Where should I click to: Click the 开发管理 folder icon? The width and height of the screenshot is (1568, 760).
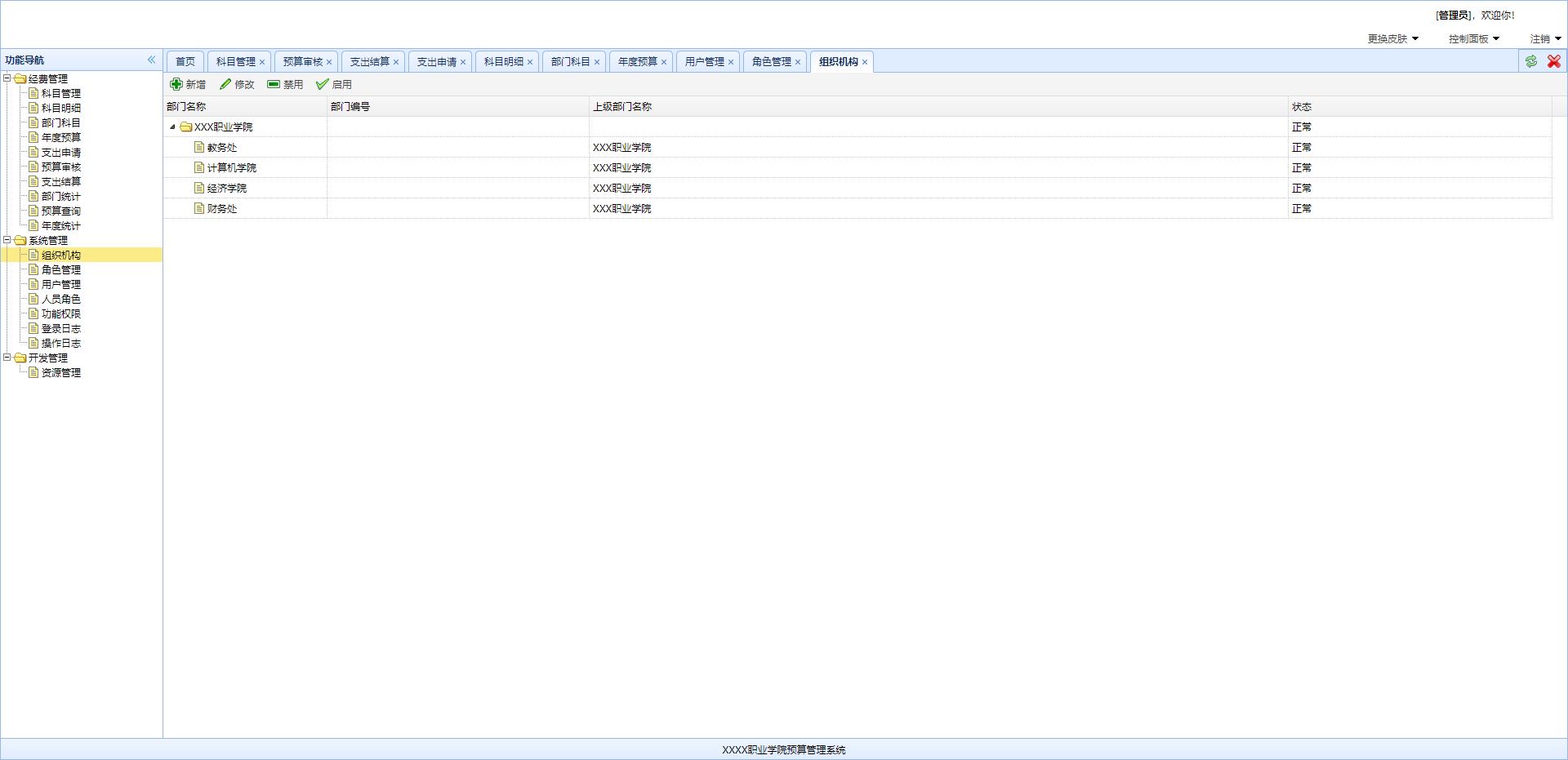(x=20, y=358)
